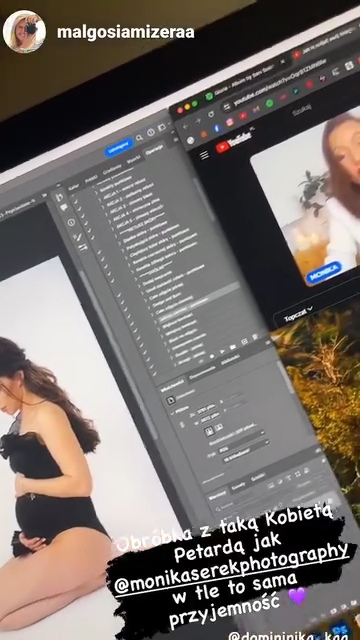
Task: Open Adjustments sliders panel icon
Action: pos(82,247)
